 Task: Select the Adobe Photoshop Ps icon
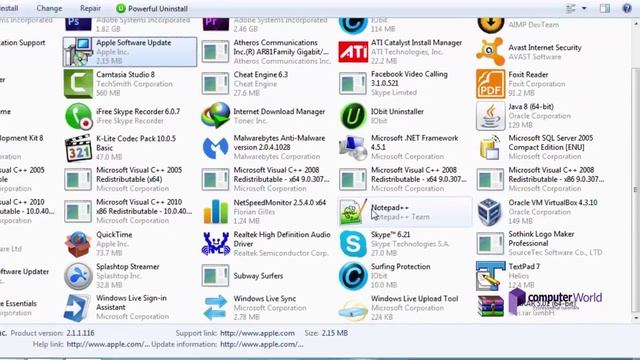[x=78, y=23]
